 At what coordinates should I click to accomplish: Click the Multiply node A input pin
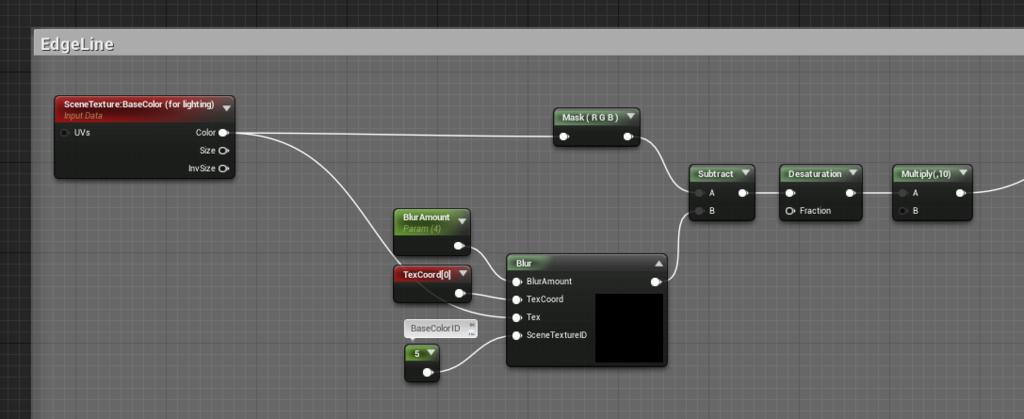point(903,193)
